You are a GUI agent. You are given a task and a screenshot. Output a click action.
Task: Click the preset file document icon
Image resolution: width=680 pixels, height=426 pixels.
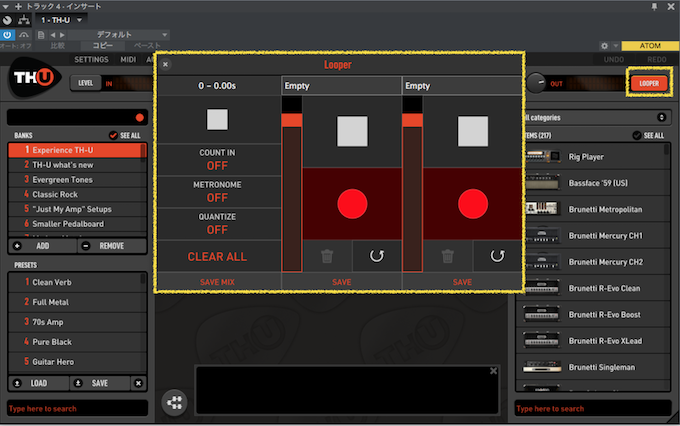[x=41, y=35]
